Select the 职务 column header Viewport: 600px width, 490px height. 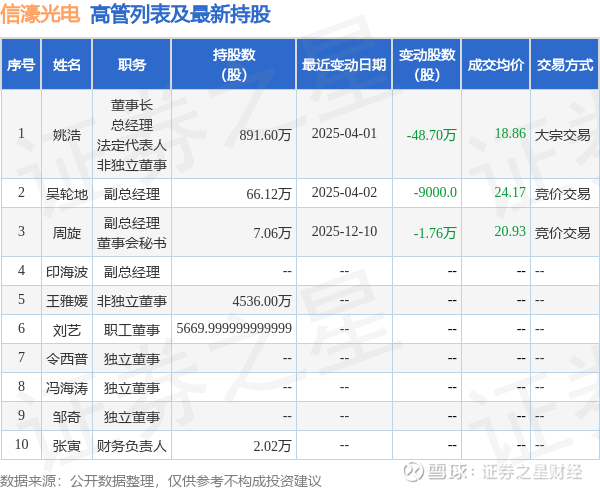(132, 65)
